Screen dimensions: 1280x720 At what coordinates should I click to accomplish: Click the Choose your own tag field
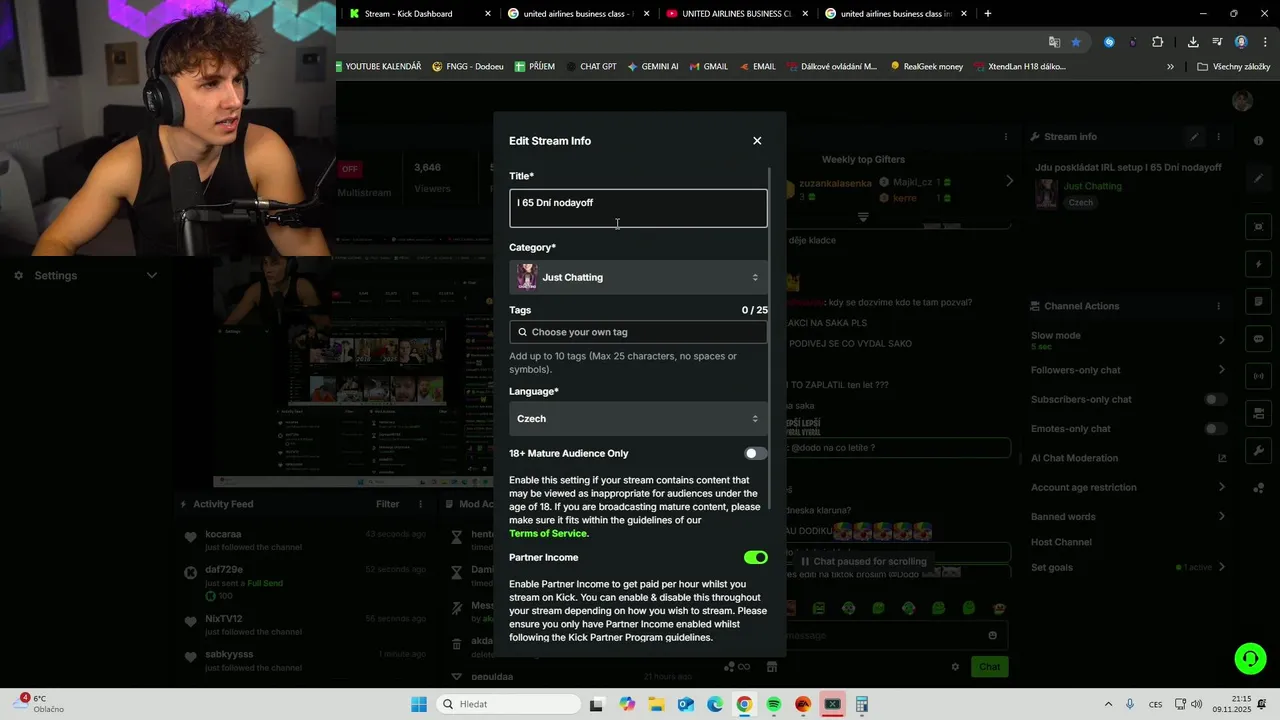click(x=638, y=332)
